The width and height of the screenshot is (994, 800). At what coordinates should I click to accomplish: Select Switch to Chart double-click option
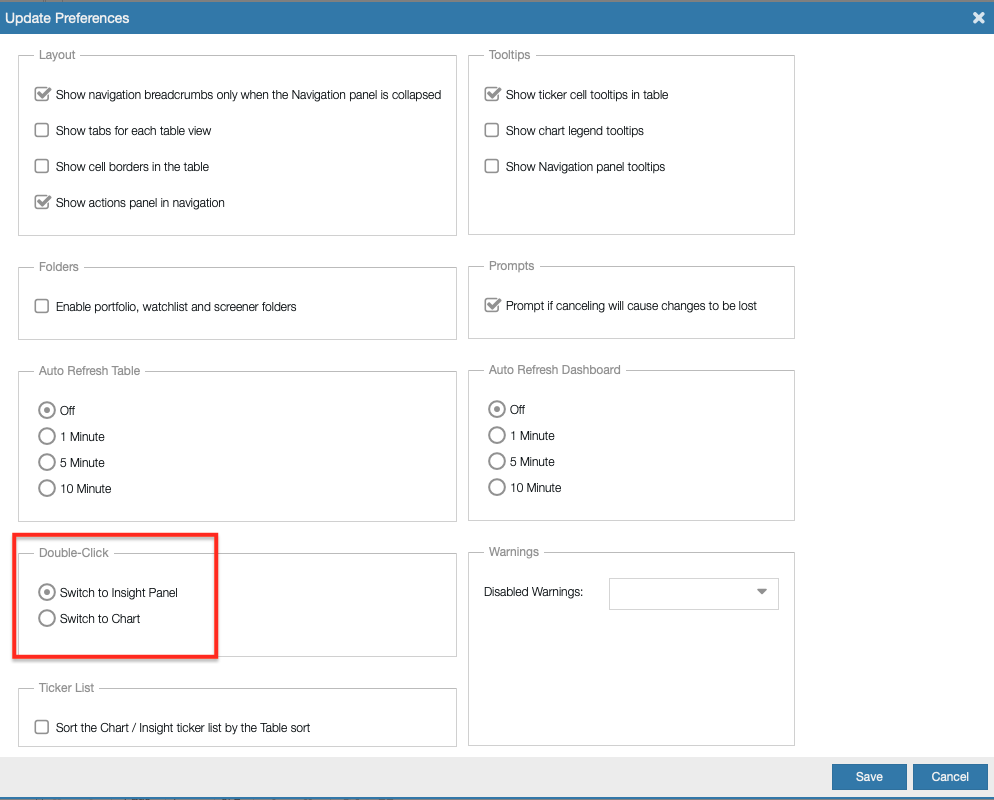point(46,619)
